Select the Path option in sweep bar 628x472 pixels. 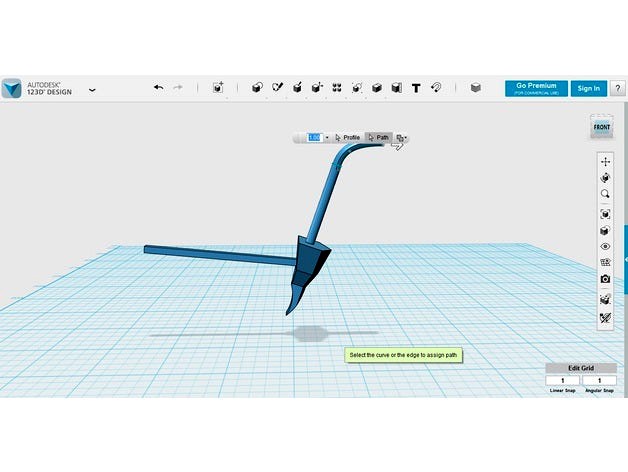(x=378, y=137)
